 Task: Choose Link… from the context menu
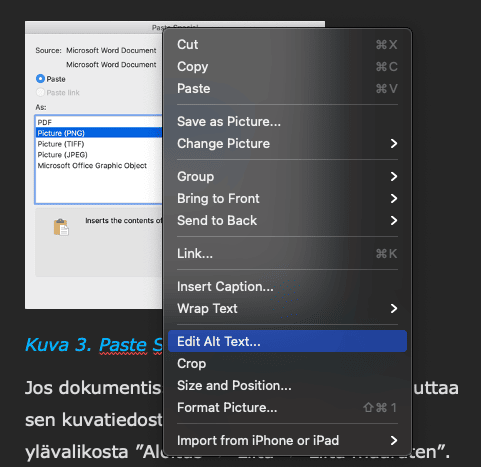pos(287,254)
